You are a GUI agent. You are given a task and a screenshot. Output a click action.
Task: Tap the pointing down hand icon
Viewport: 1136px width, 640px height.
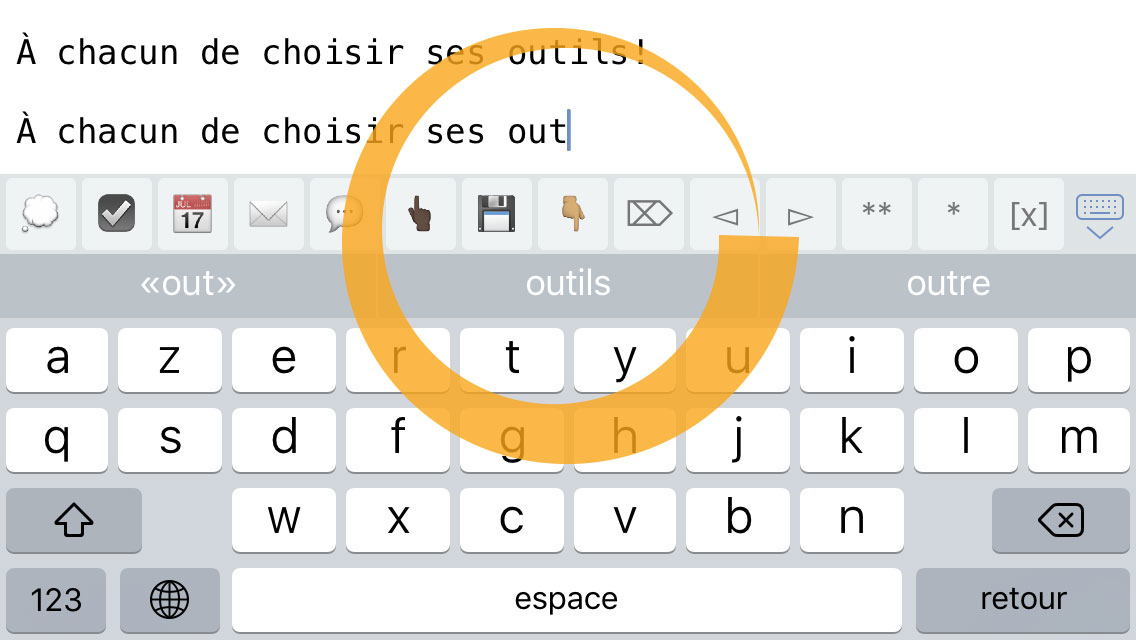(x=572, y=215)
